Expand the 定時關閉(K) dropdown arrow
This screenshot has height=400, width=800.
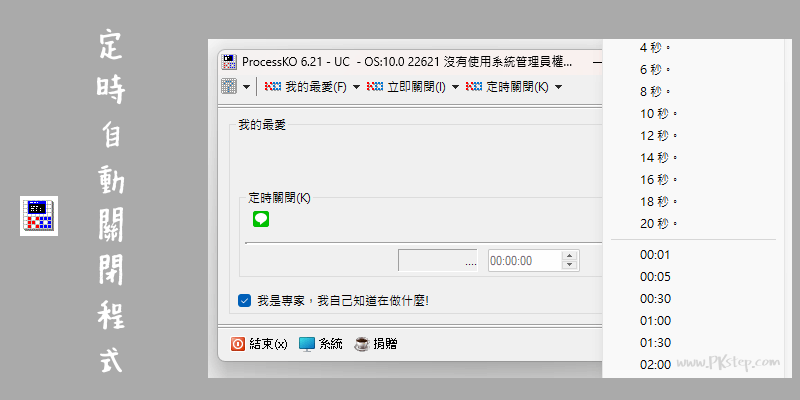tap(558, 87)
